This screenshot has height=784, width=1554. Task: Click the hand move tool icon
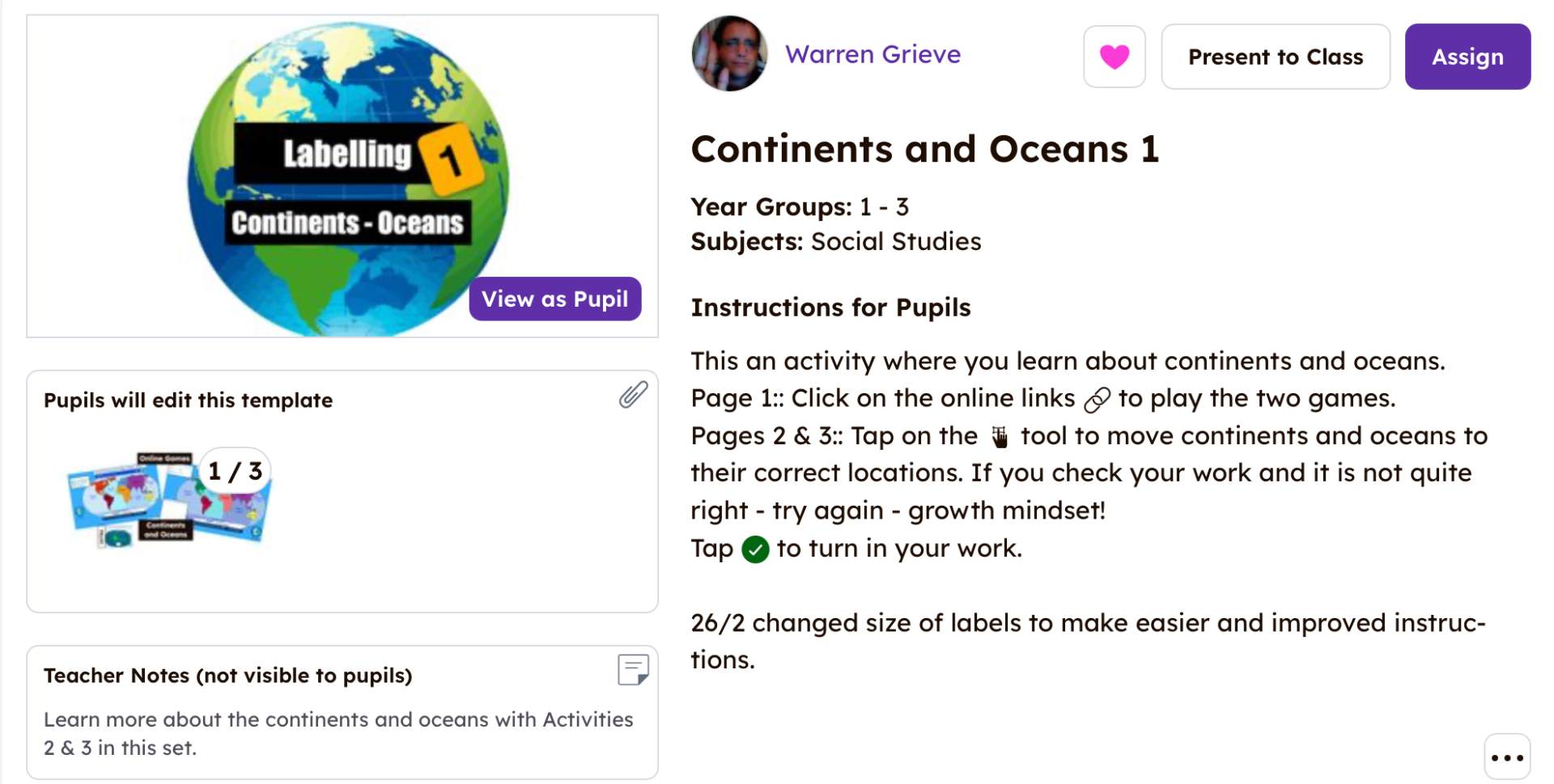point(1000,437)
